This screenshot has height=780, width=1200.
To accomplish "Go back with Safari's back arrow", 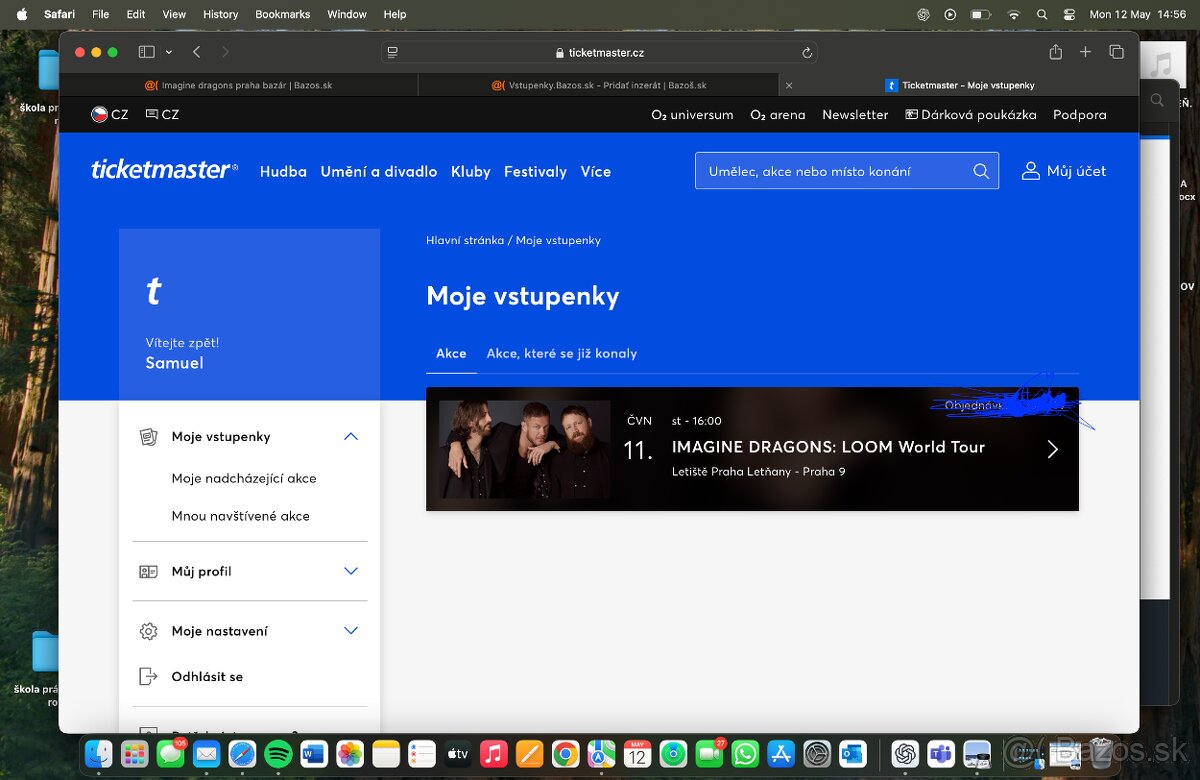I will click(197, 52).
